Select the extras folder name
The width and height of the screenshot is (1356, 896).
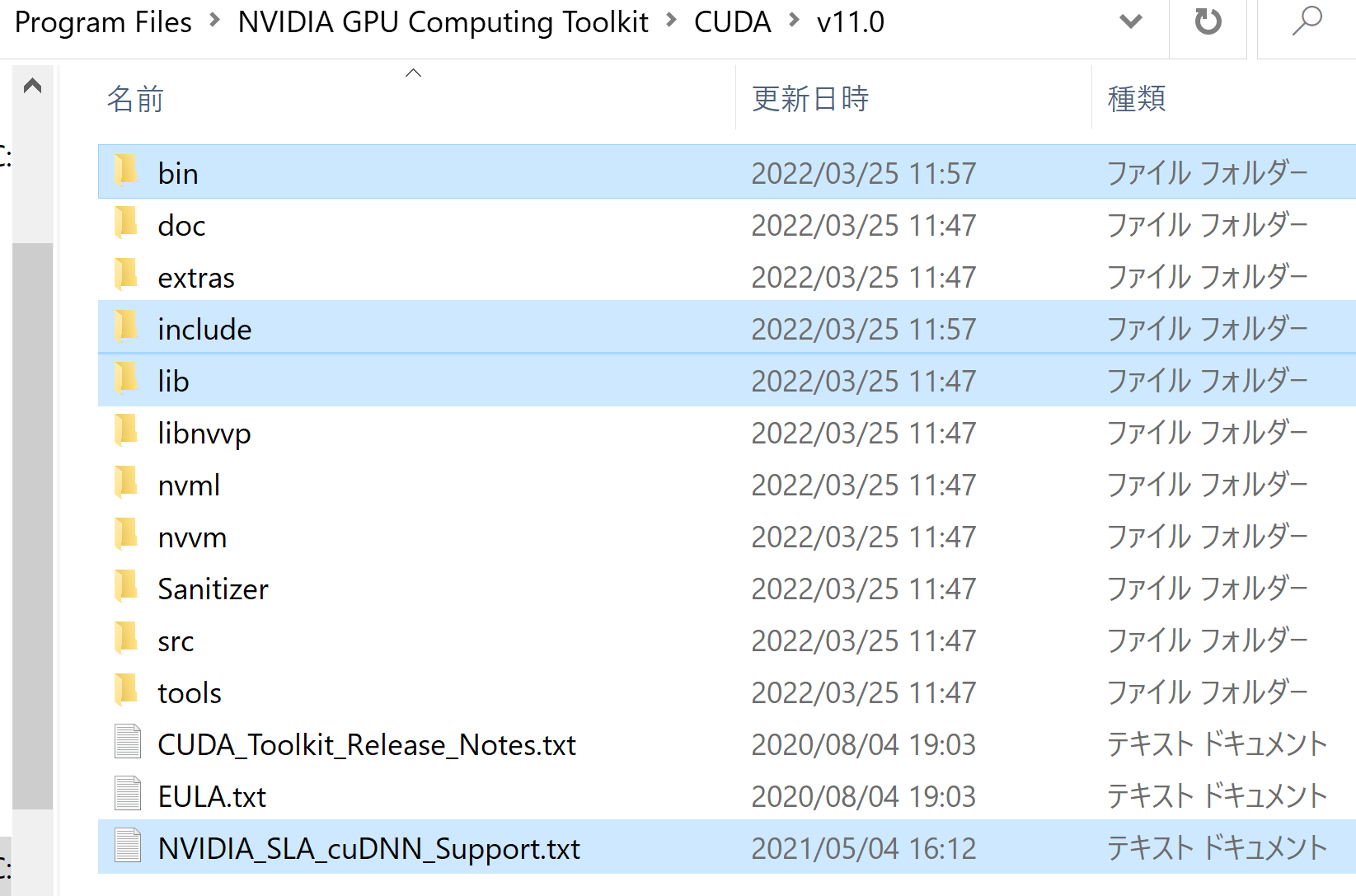click(196, 277)
